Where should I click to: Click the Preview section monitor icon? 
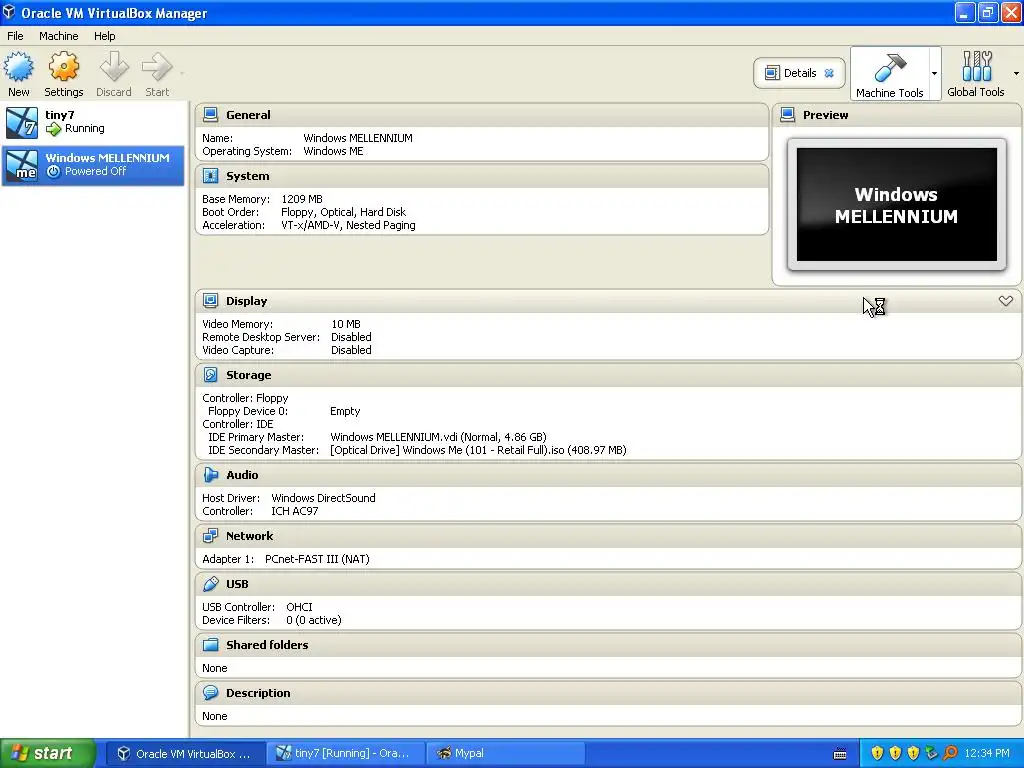tap(788, 115)
